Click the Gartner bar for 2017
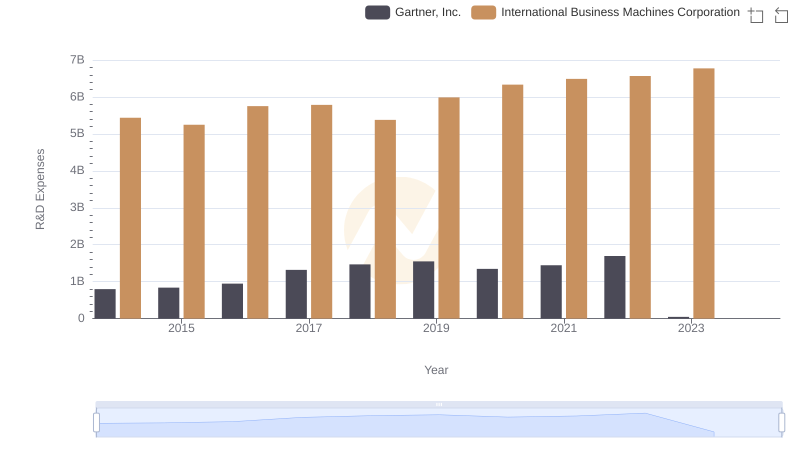The height and width of the screenshot is (461, 800). pos(296,294)
